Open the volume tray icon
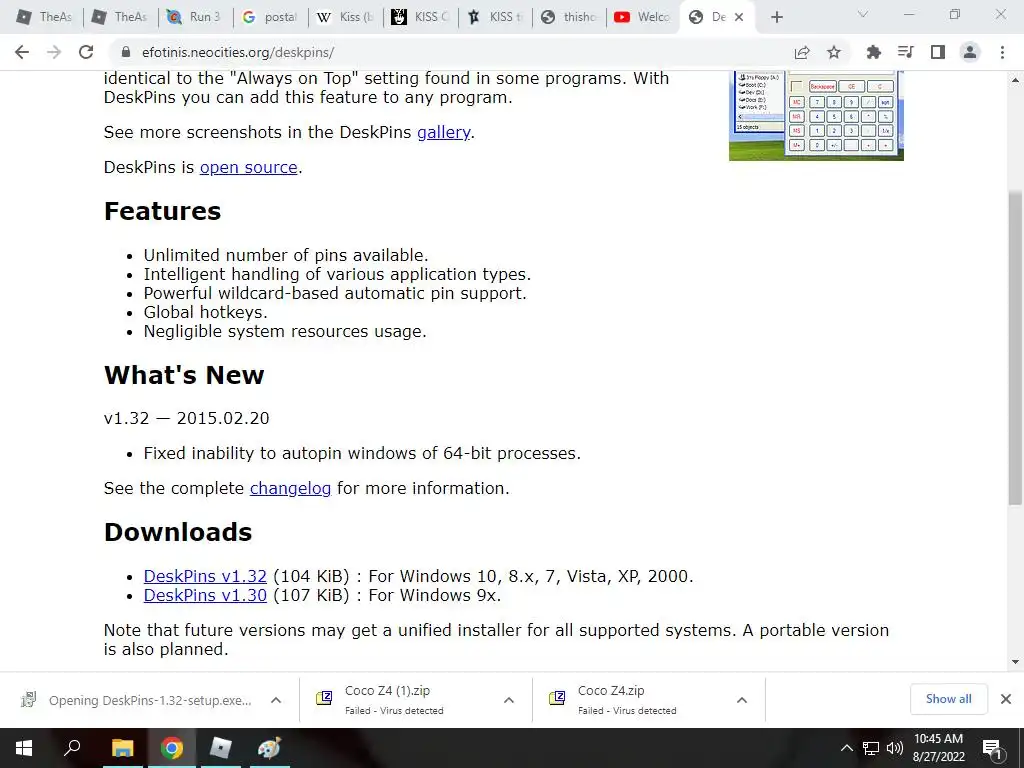Viewport: 1024px width, 768px height. point(895,748)
